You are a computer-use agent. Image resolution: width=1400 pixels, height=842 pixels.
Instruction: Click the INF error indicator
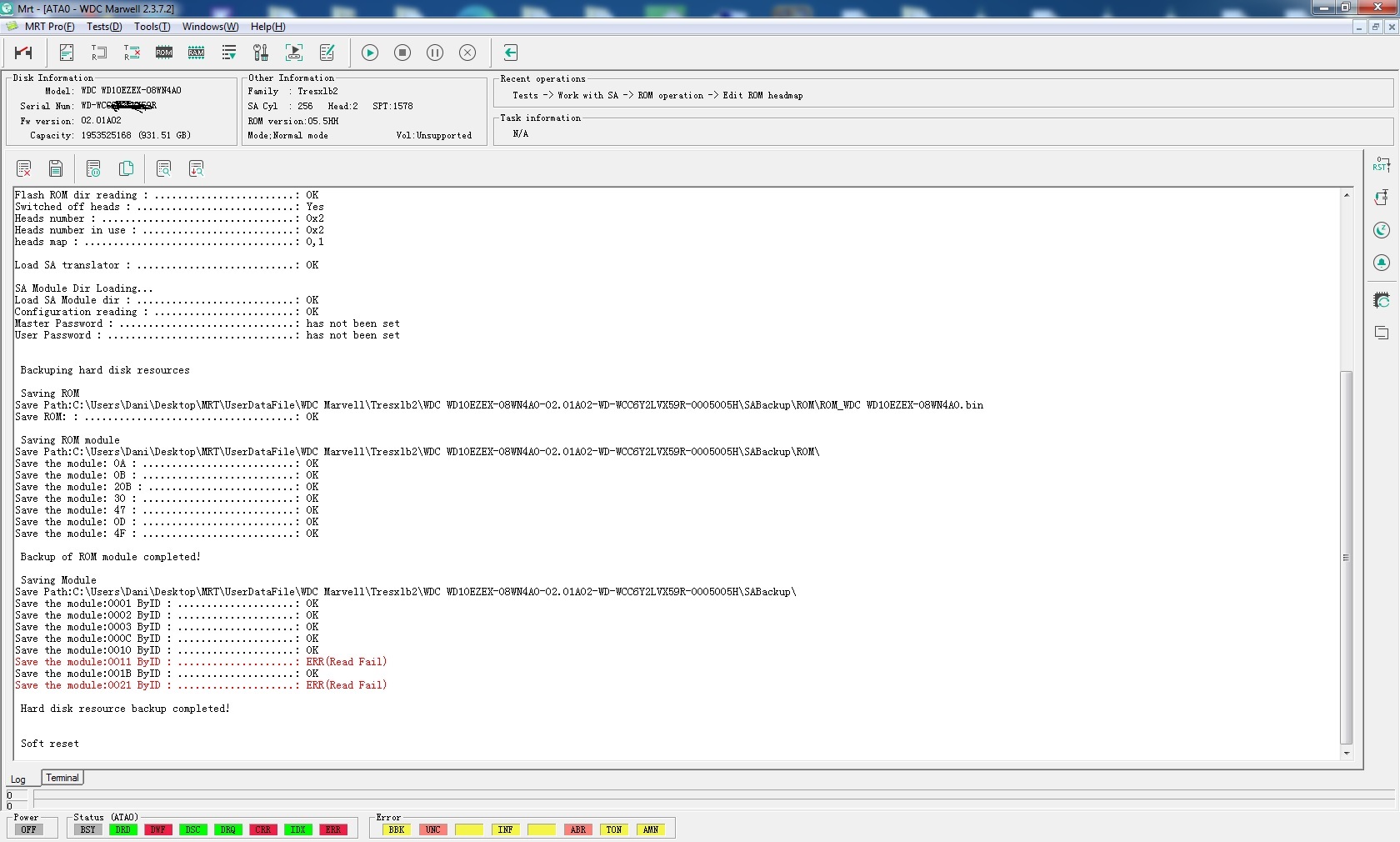(x=505, y=829)
